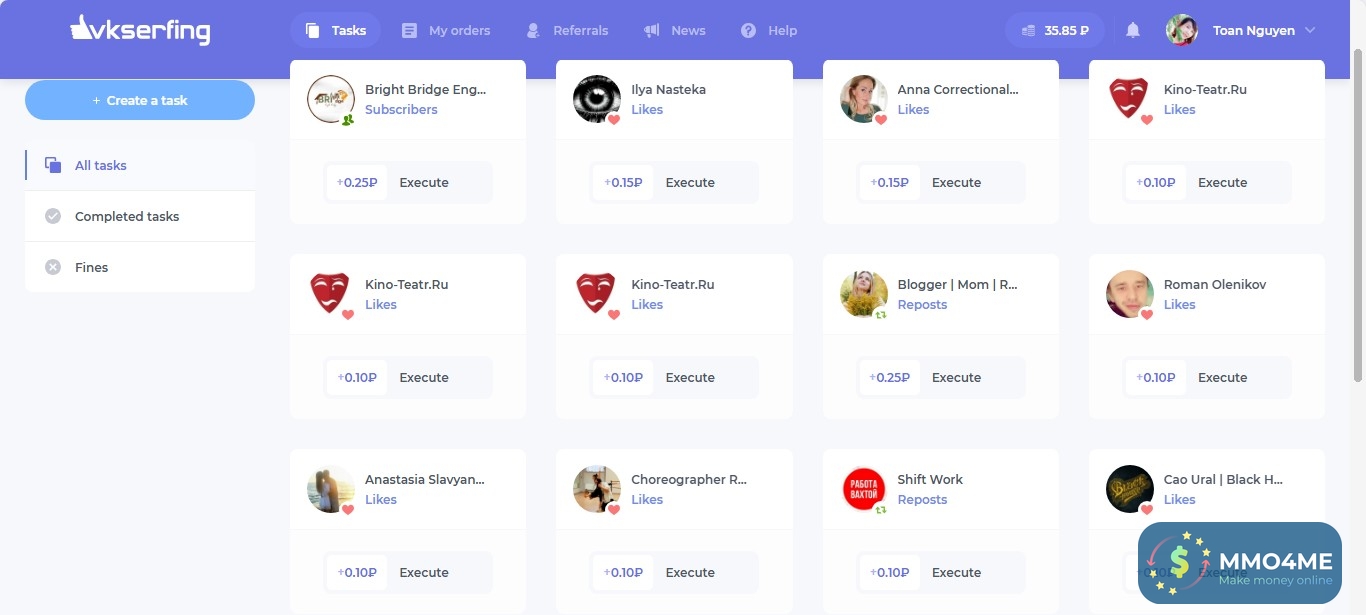
Task: Execute the Blogger Mom reposts task
Action: tap(956, 378)
